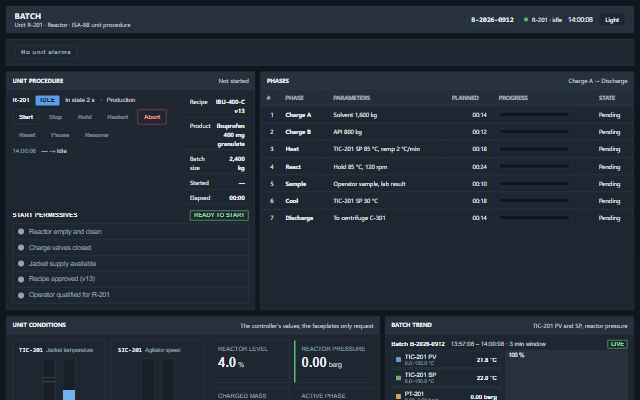640x400 pixels.
Task: Click the PARAMETERS column header
Action: 351,98
